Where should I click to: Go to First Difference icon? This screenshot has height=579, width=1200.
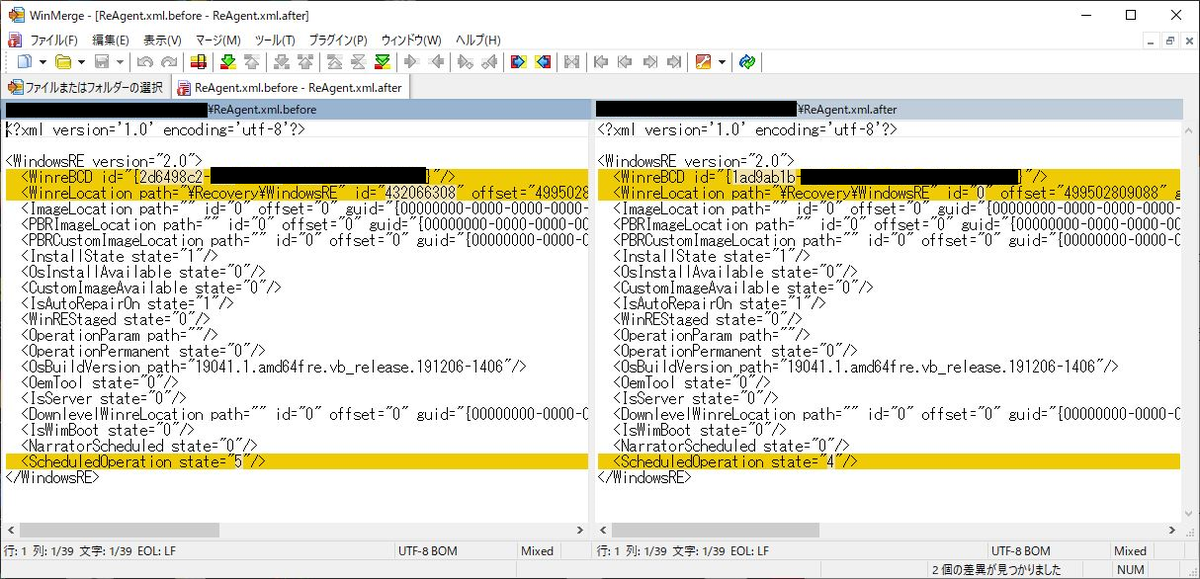pyautogui.click(x=335, y=62)
